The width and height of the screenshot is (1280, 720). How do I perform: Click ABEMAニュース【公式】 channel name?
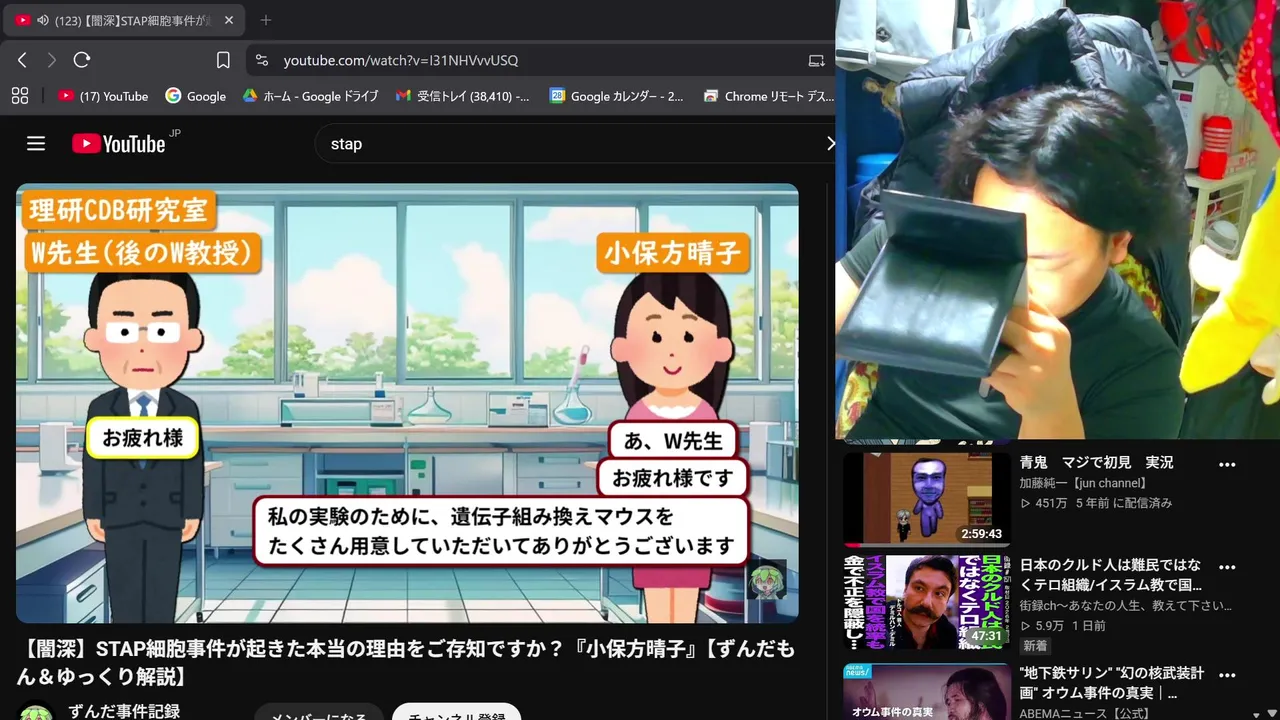[1086, 713]
